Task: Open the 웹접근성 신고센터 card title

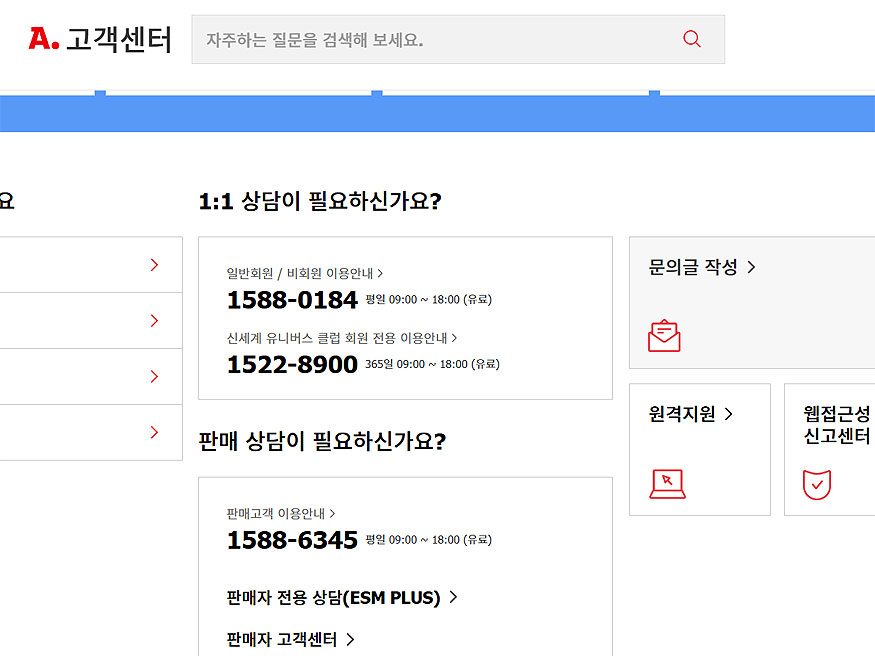Action: tap(837, 425)
